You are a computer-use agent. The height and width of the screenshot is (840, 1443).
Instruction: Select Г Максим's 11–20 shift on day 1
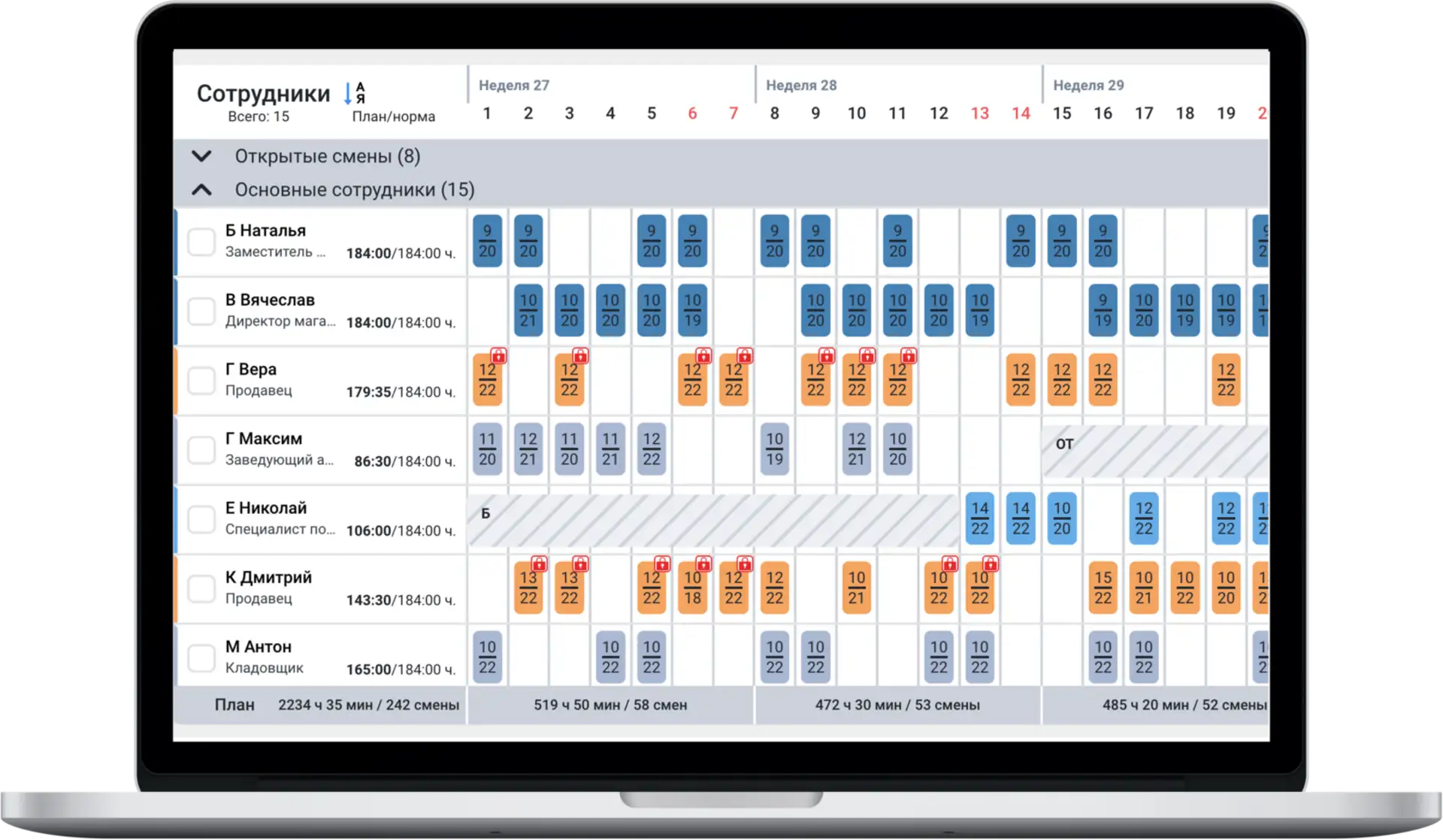487,449
